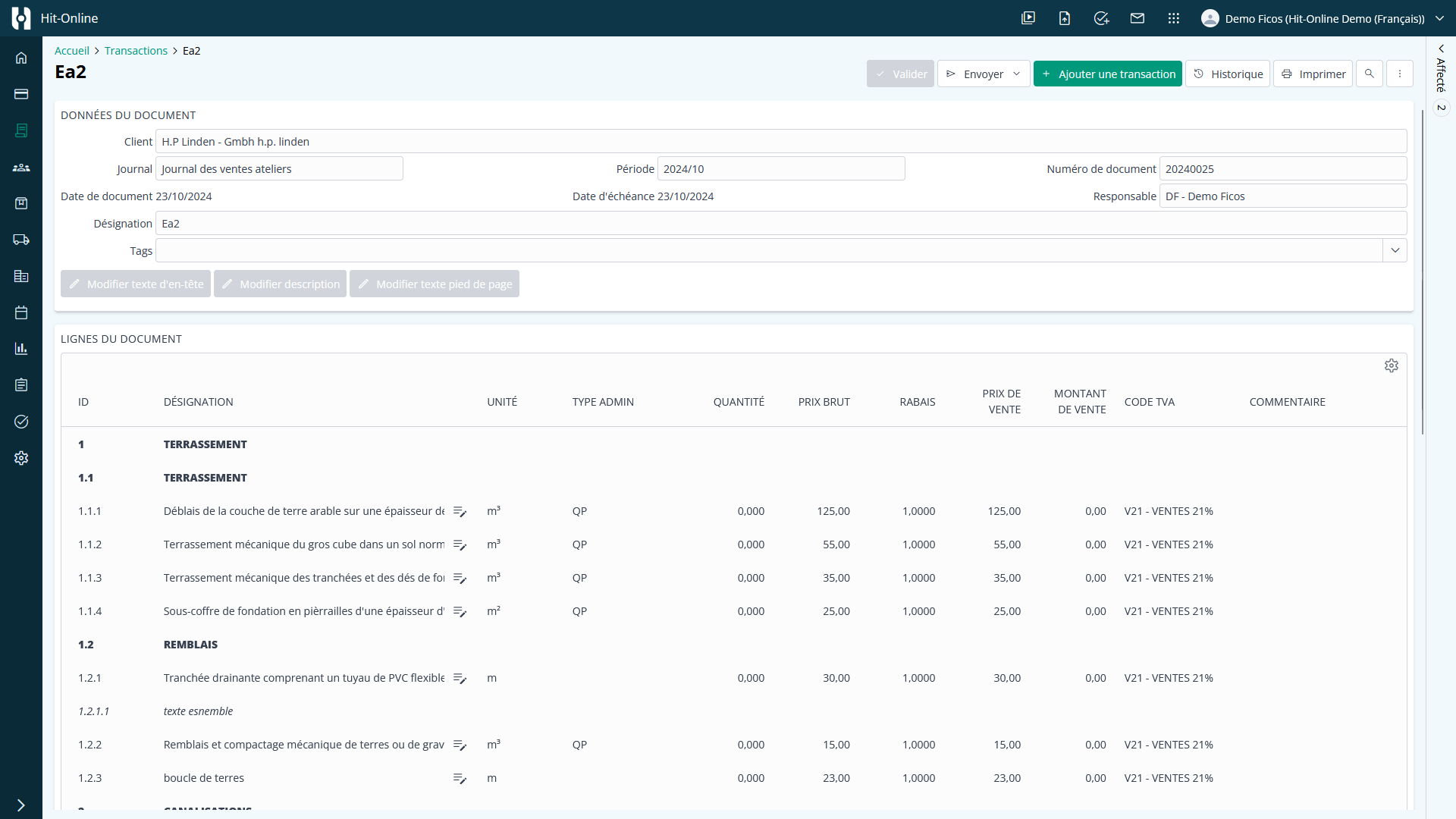Edit description icon for line 1.1.3

coord(460,578)
